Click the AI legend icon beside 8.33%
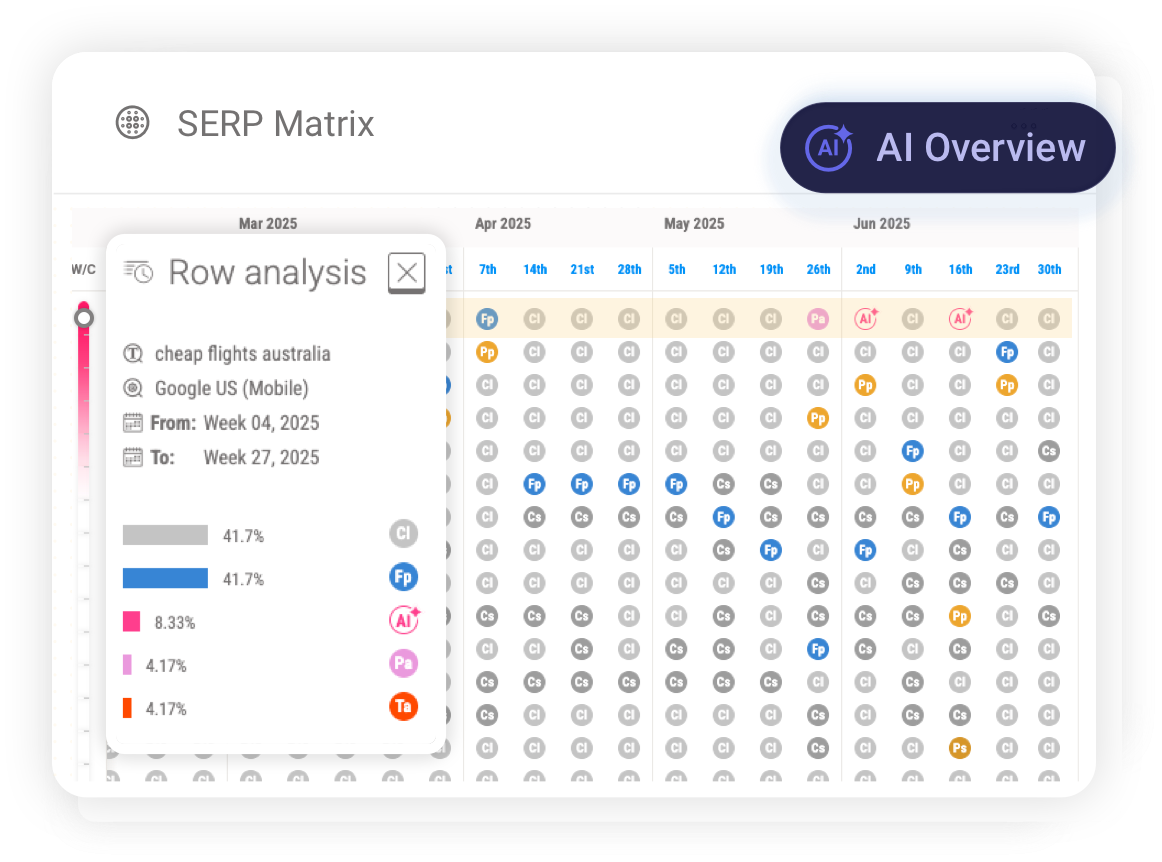Image resolution: width=1162 pixels, height=862 pixels. 404,620
